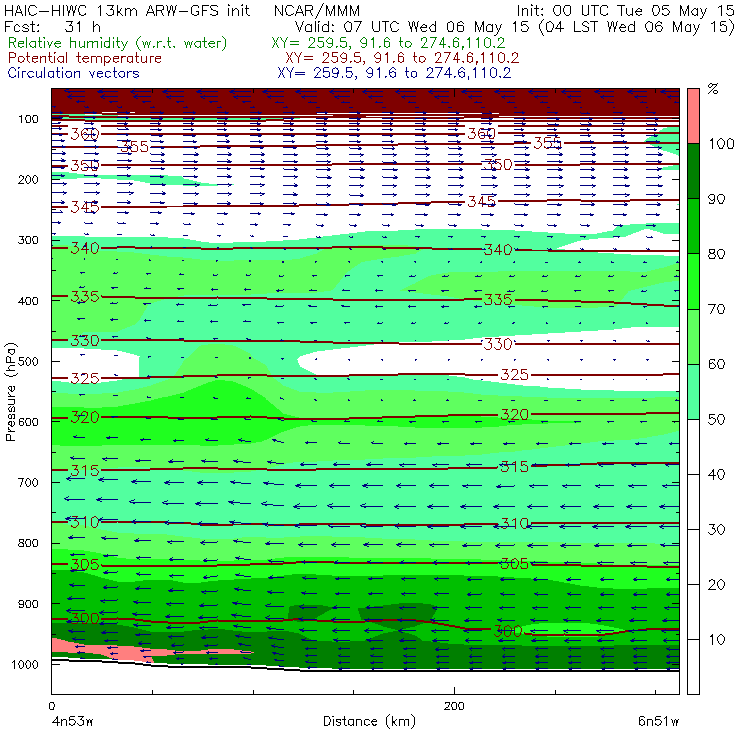Click the 'Distance (km)' horizontal axis title

369,721
